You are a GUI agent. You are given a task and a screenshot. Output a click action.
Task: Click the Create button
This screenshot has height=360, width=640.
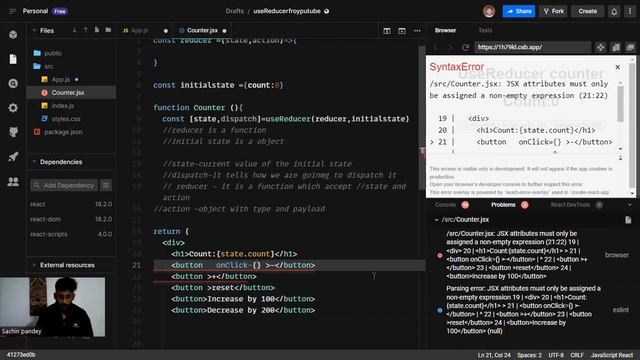[x=587, y=11]
